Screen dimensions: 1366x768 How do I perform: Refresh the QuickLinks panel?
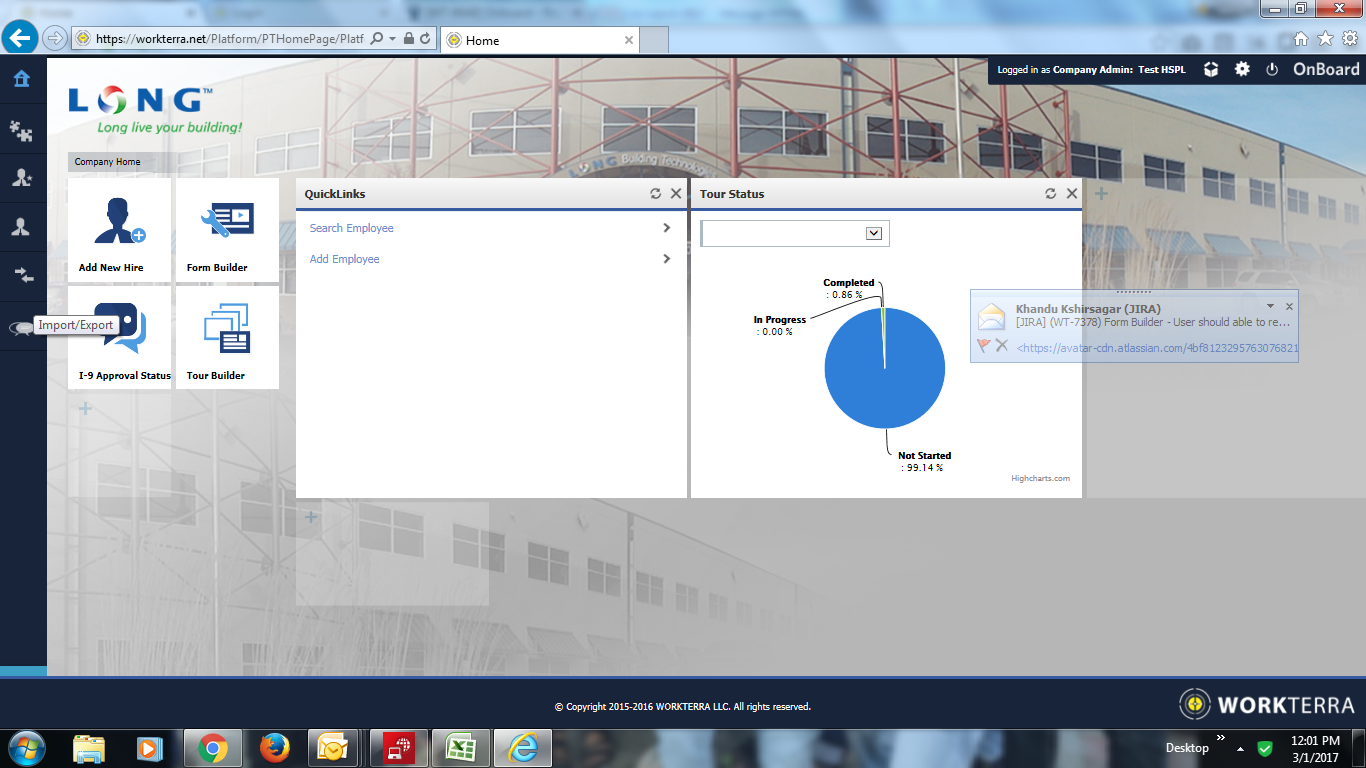click(x=655, y=194)
